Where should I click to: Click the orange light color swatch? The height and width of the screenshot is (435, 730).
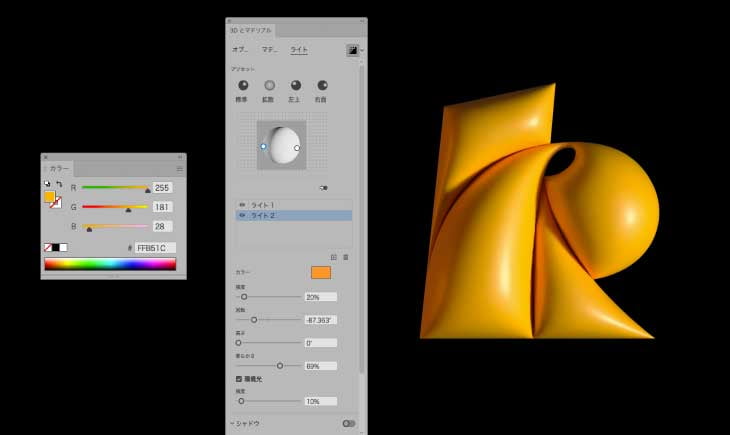click(x=320, y=272)
